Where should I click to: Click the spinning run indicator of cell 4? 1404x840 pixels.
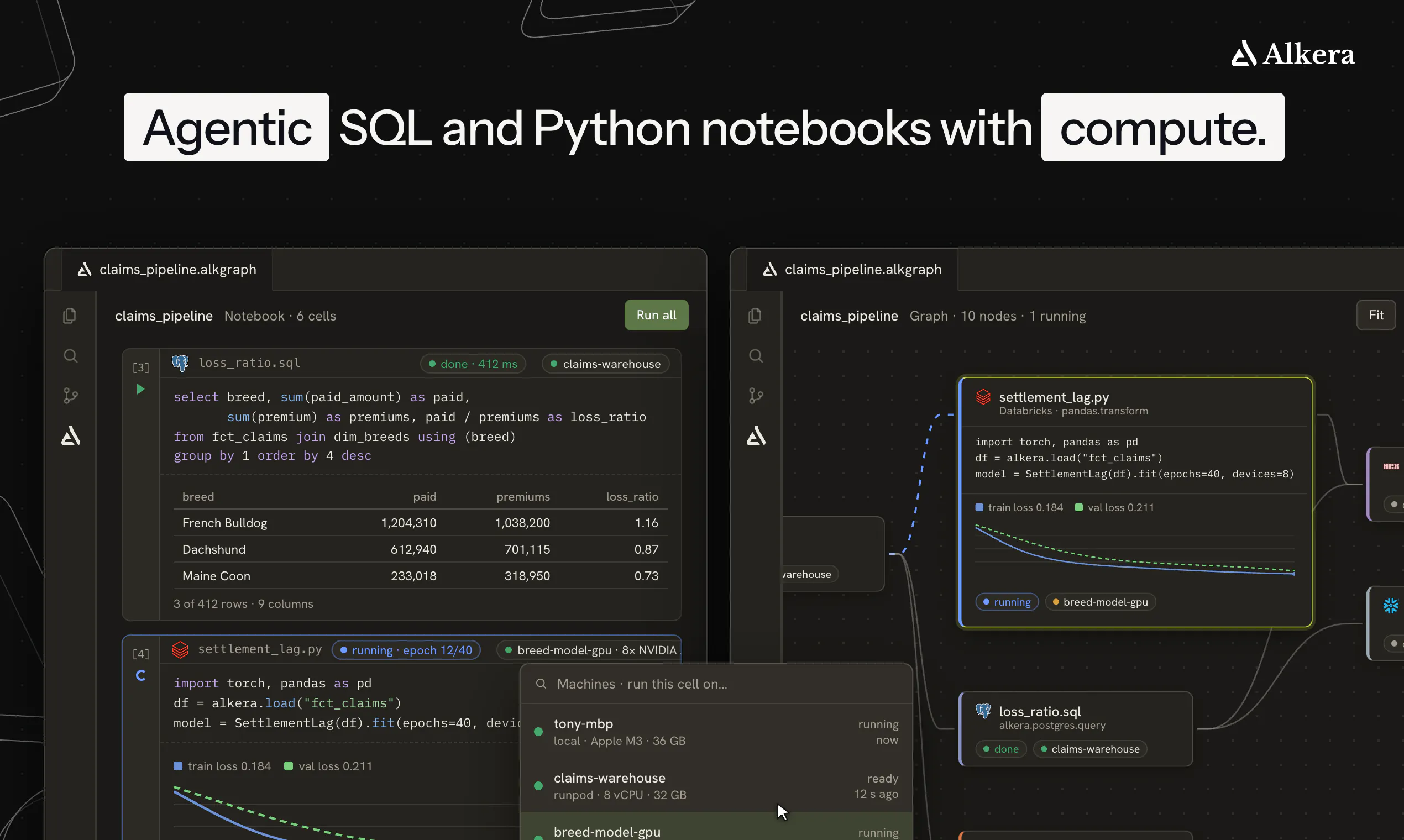tap(141, 675)
